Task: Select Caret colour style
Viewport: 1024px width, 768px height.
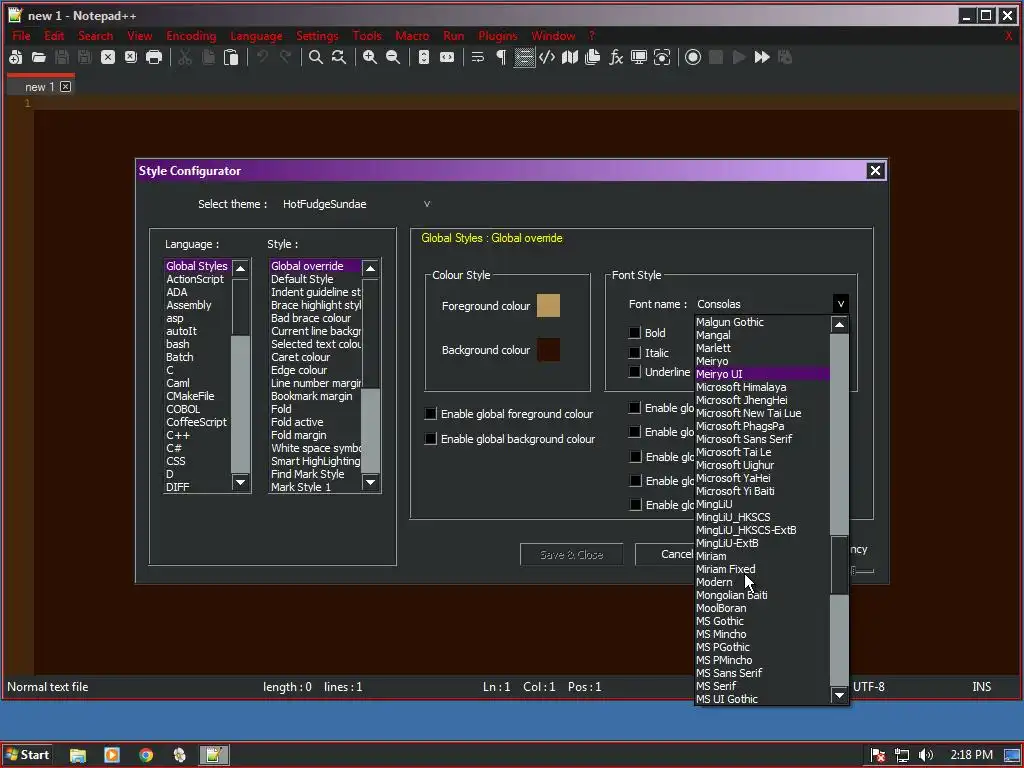Action: point(315,357)
